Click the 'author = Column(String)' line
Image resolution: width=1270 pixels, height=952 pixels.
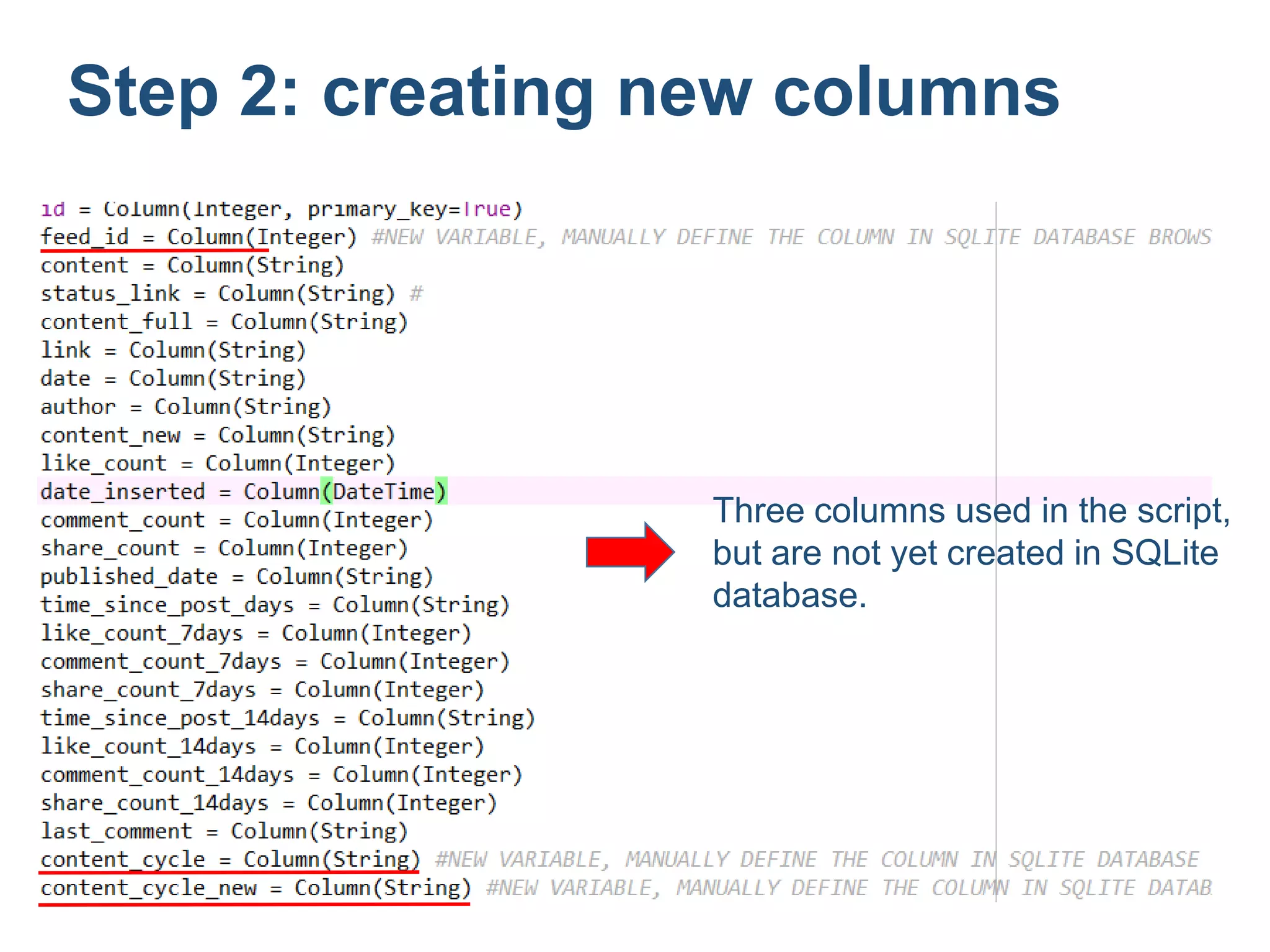point(186,407)
